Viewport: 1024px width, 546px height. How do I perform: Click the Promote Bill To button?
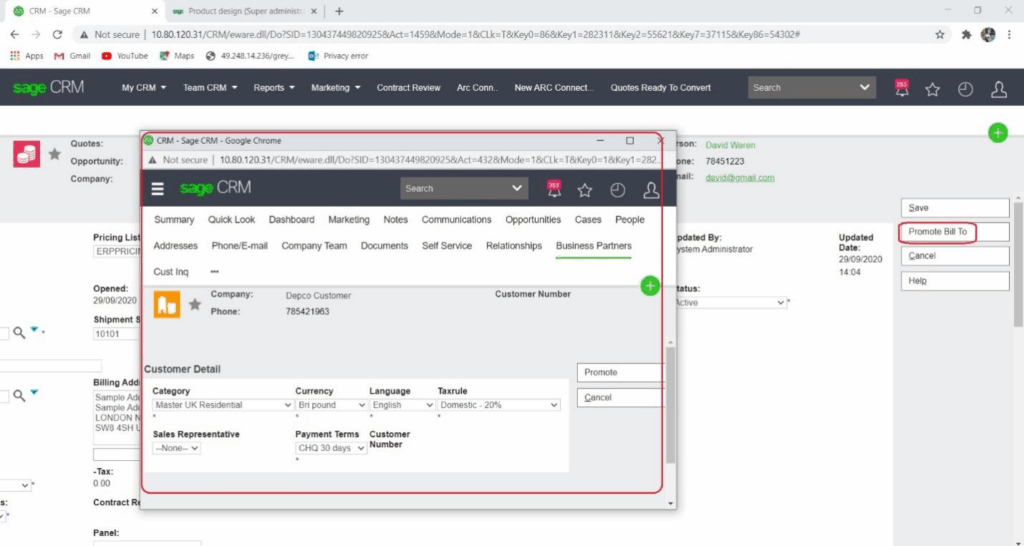click(x=938, y=232)
